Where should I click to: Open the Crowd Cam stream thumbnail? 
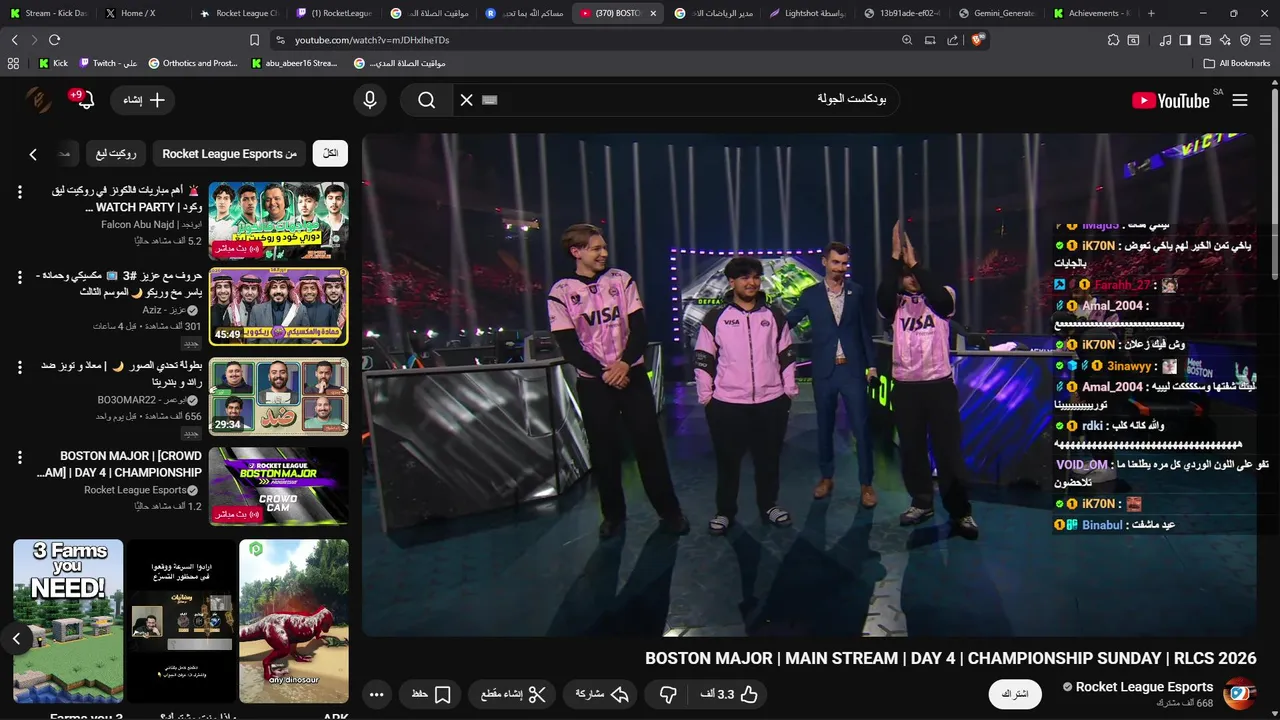(x=278, y=486)
